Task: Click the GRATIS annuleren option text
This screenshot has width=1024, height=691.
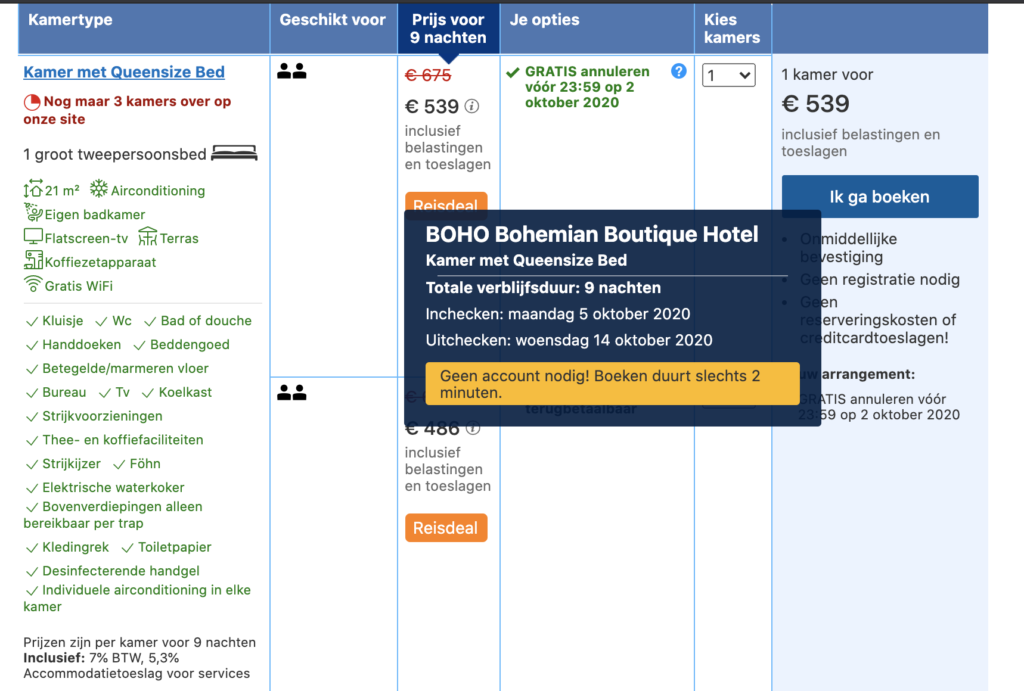Action: tap(587, 87)
